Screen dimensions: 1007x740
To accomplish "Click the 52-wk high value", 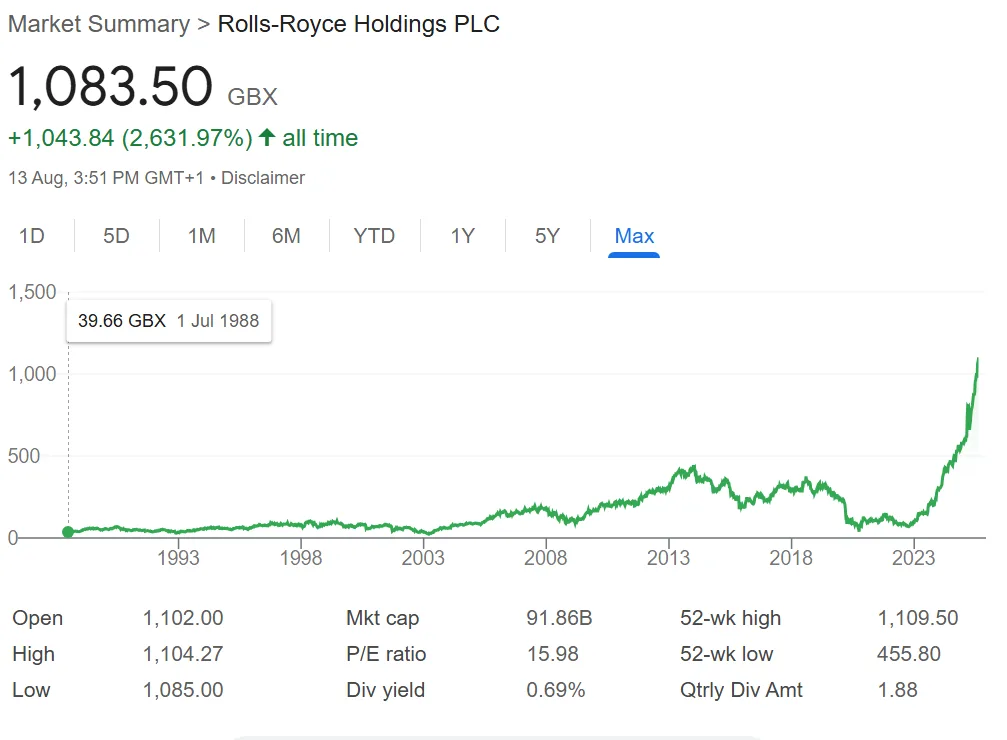I will point(917,618).
